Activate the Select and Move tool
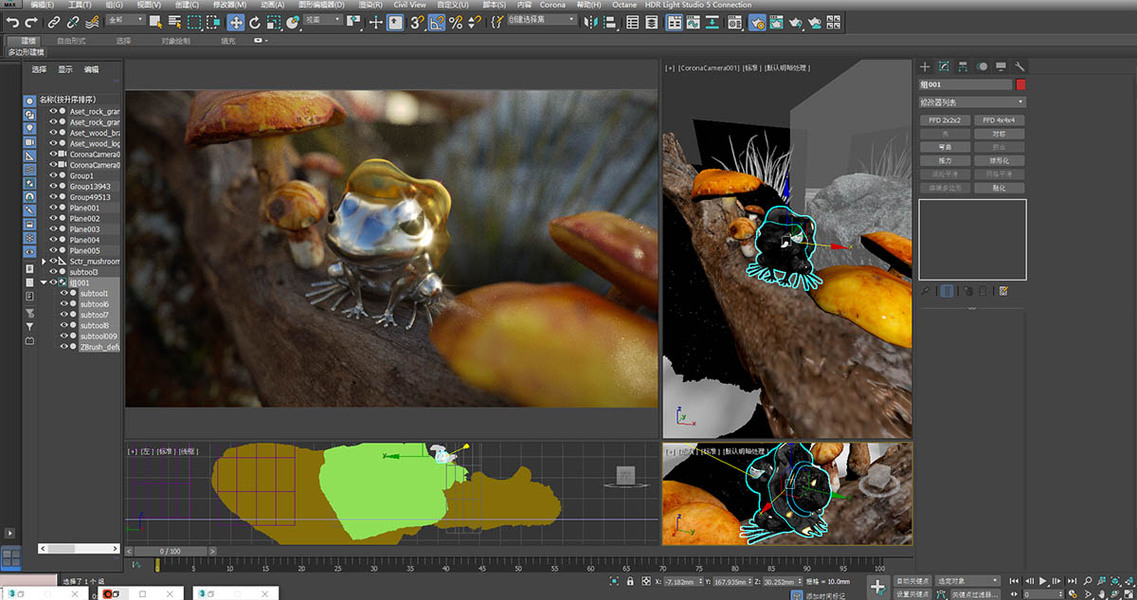Screen dimensions: 1137x600 click(236, 22)
